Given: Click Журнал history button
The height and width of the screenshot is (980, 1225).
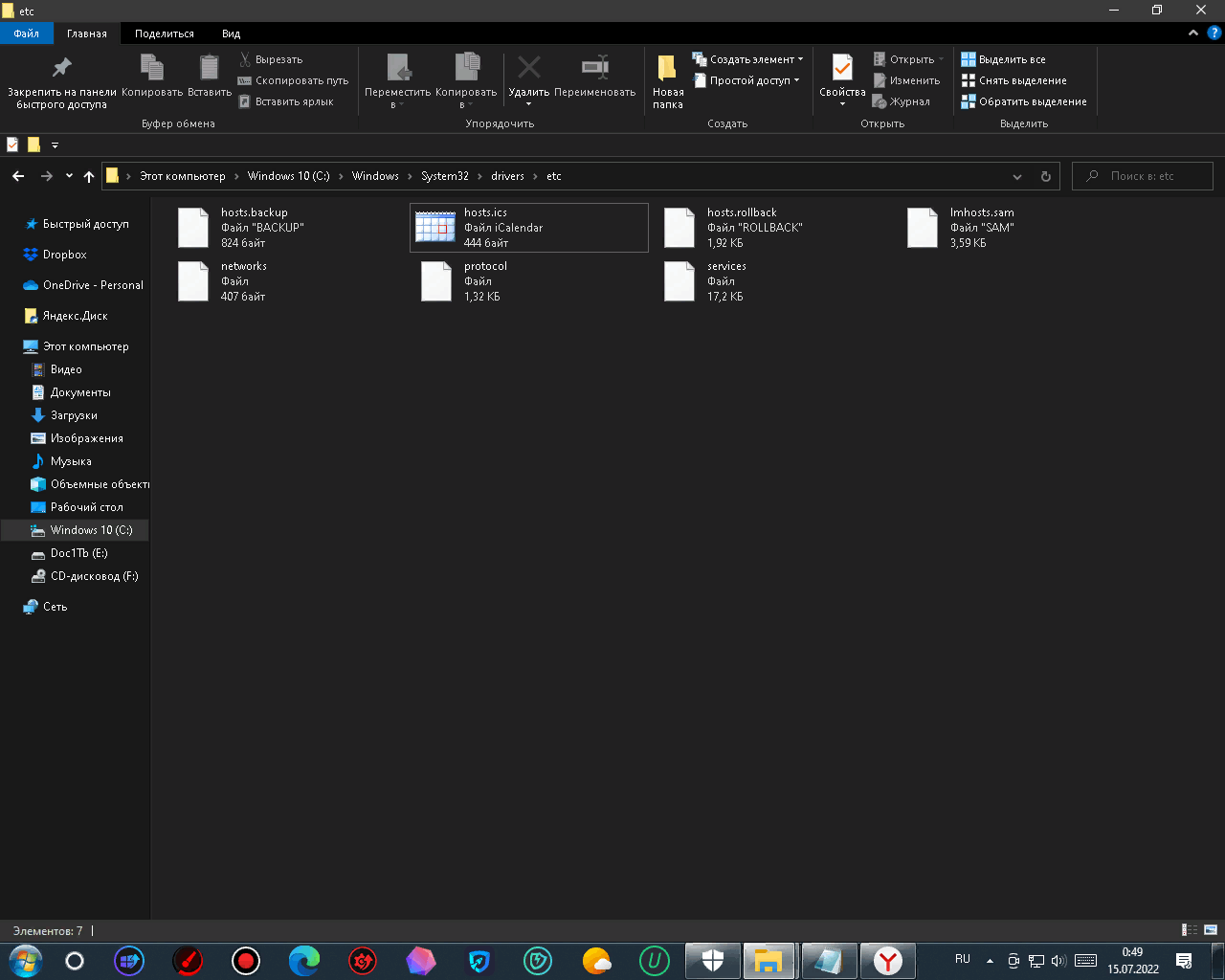Looking at the screenshot, I should 902,101.
